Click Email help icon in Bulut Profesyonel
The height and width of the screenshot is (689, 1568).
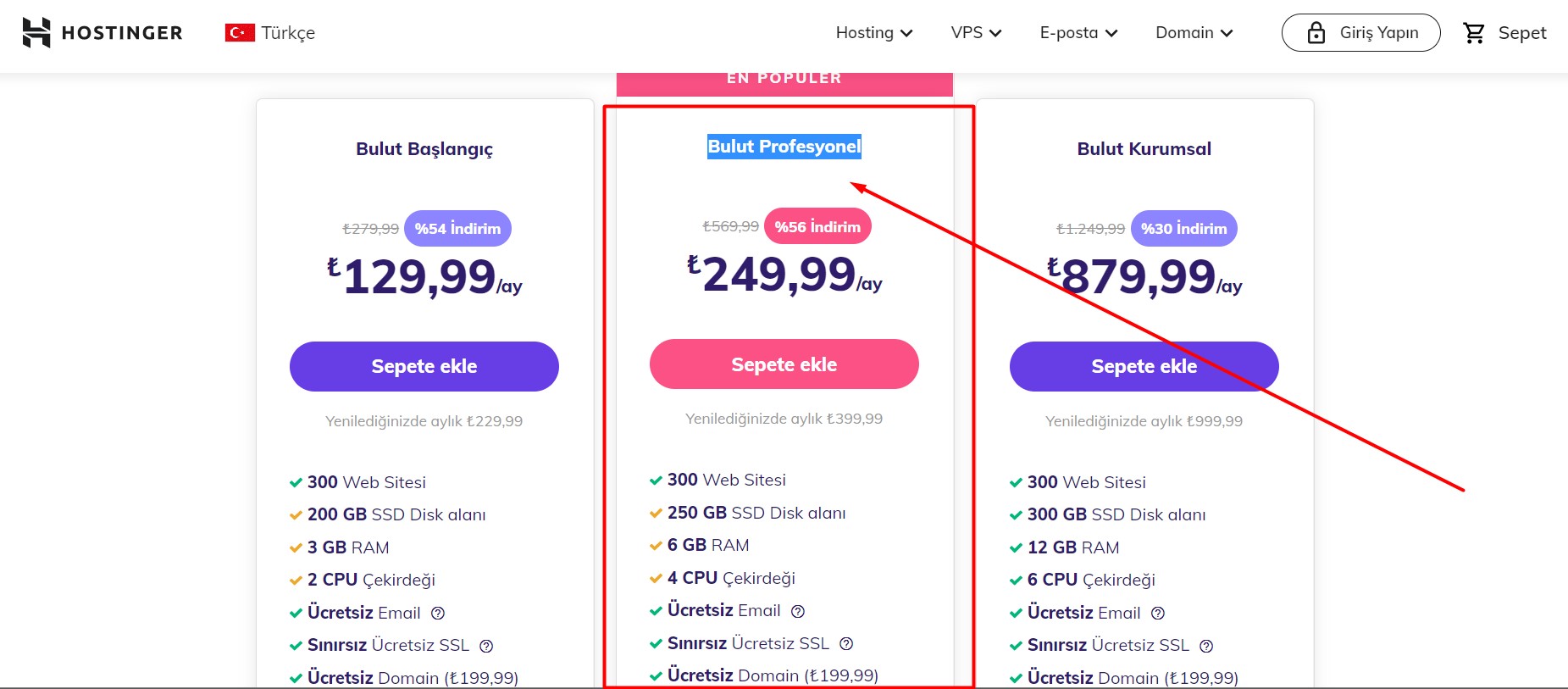(x=798, y=611)
